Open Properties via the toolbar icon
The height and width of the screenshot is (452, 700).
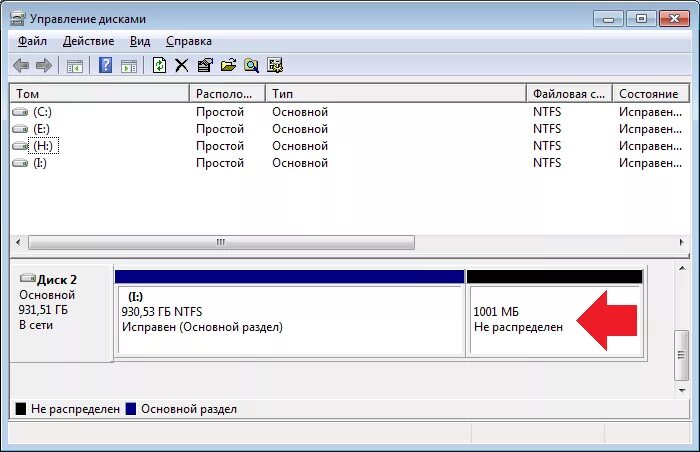tap(205, 65)
